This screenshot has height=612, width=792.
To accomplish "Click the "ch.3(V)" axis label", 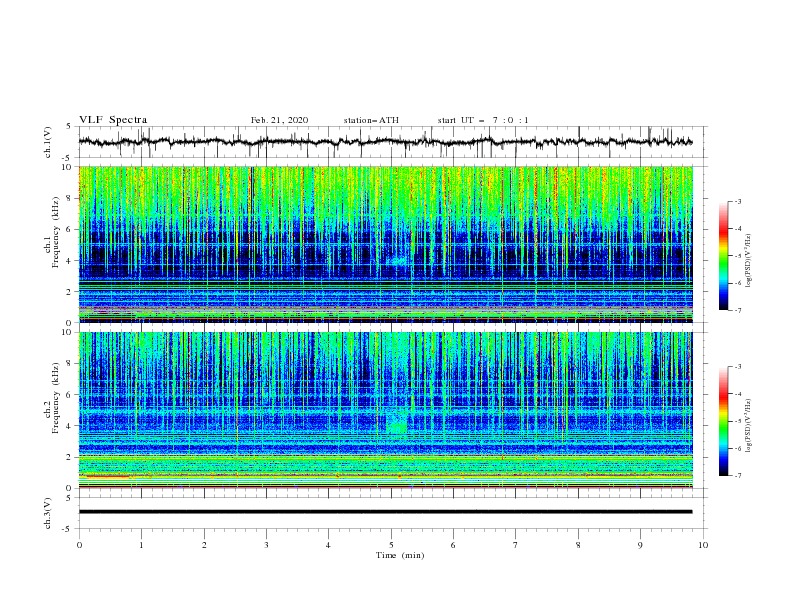I will [48, 513].
